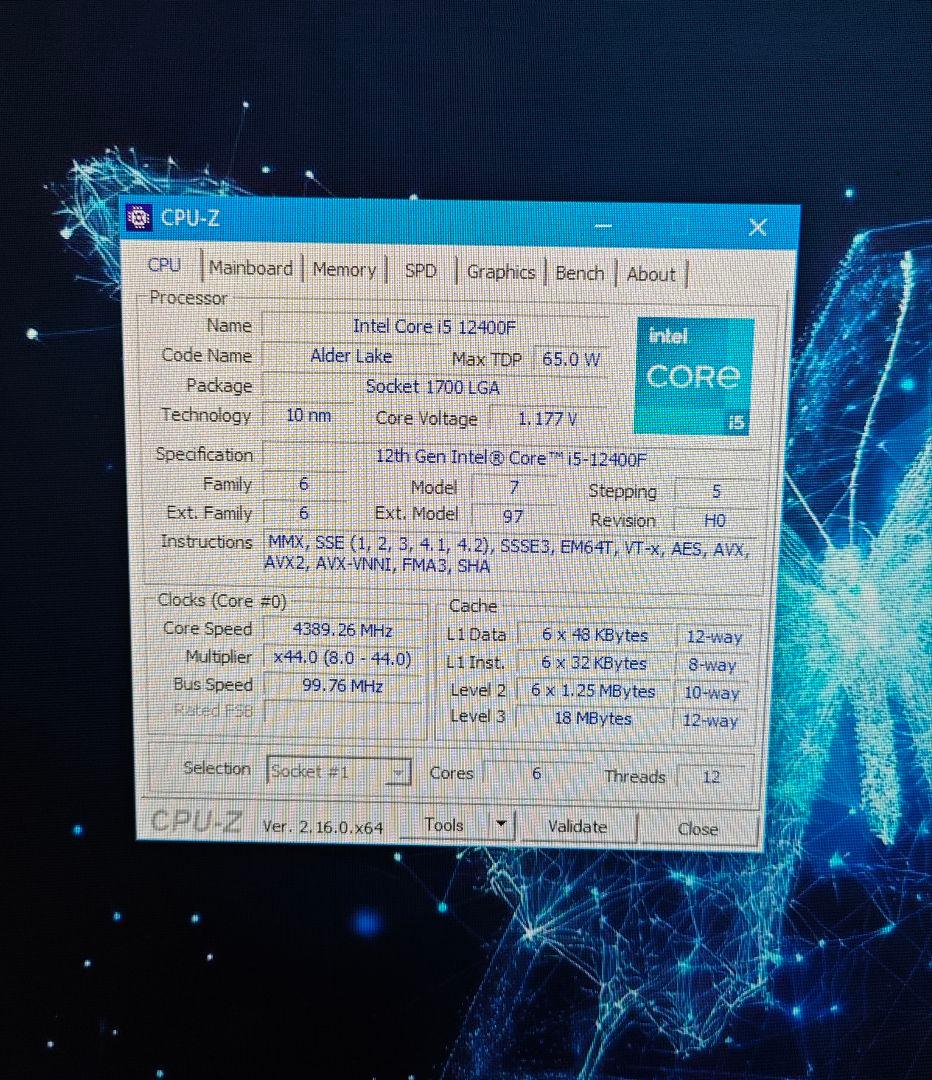Click the Core Voltage value '1.177 V'
This screenshot has height=1080, width=932.
pos(548,418)
